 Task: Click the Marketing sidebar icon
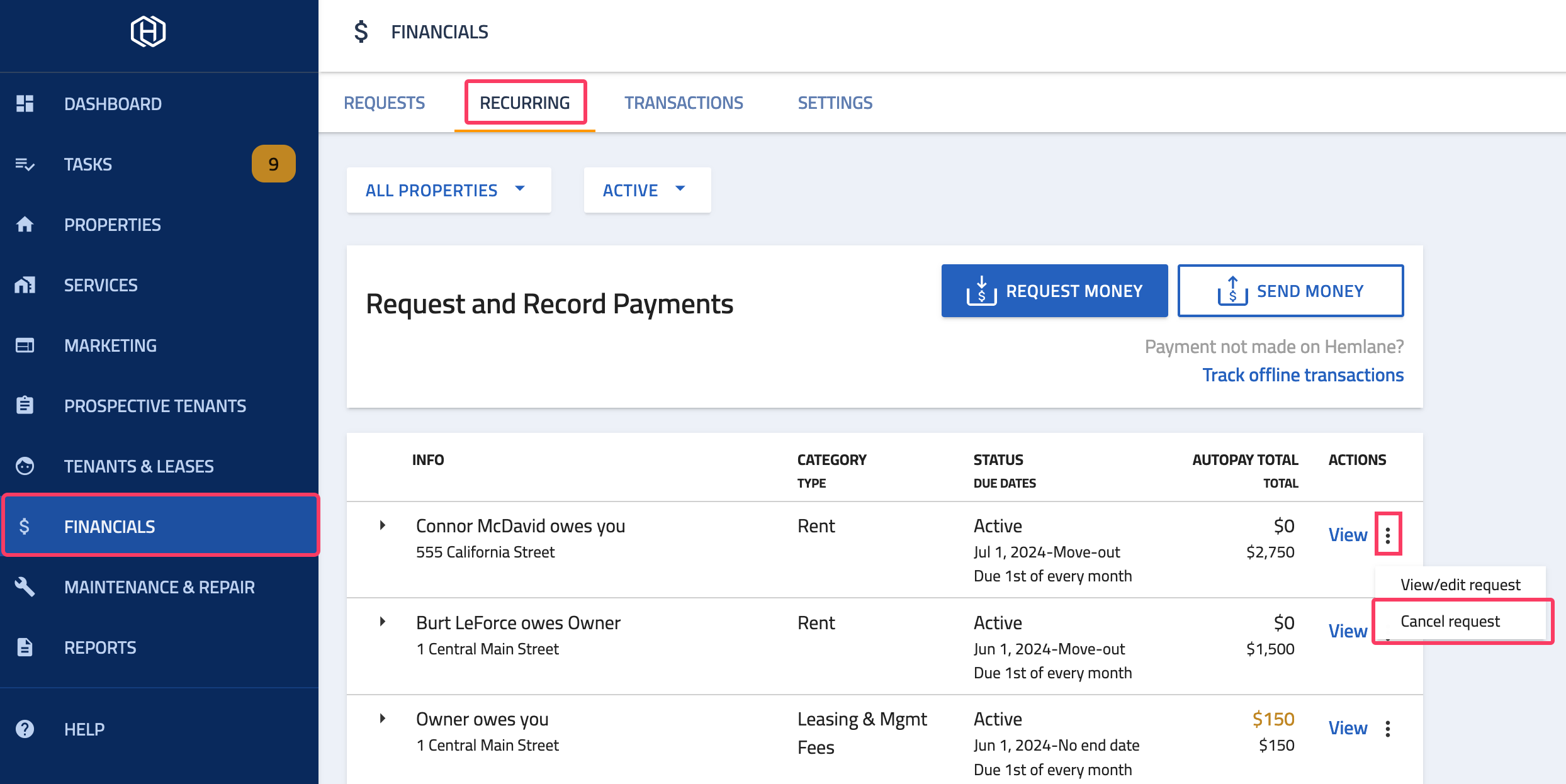click(25, 345)
